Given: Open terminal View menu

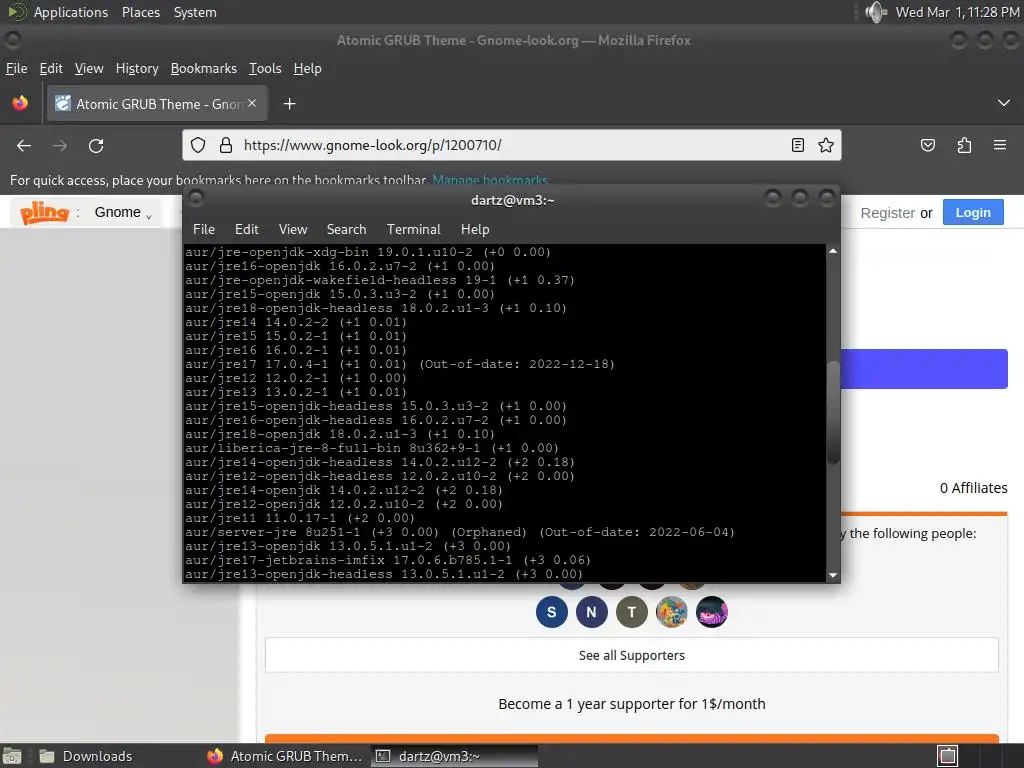Looking at the screenshot, I should pyautogui.click(x=293, y=229).
